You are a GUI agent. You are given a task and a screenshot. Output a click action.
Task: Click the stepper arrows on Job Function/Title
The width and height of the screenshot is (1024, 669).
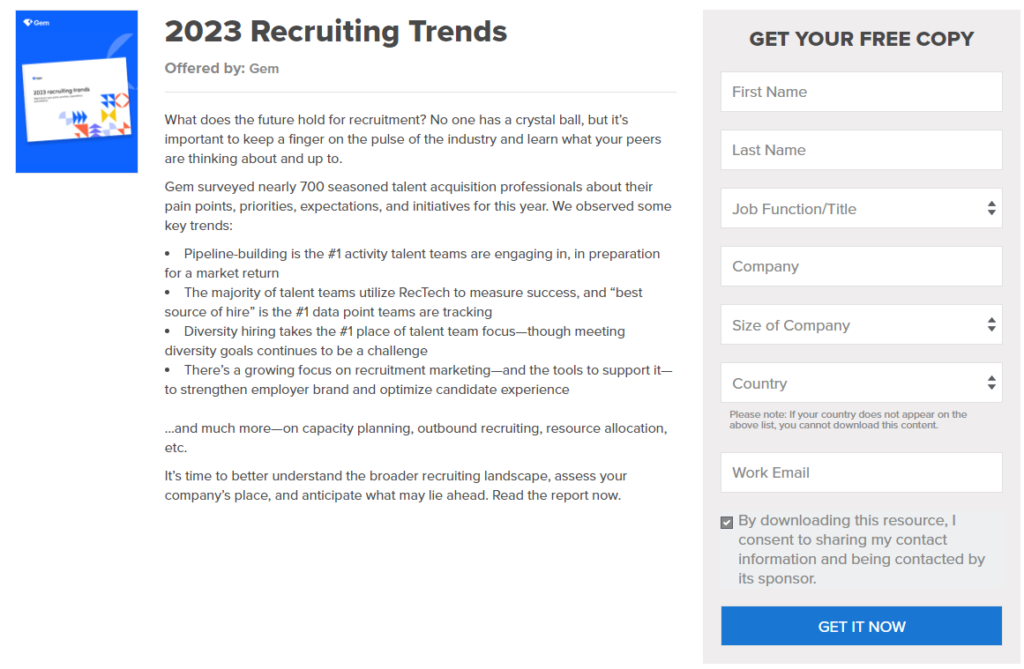pos(991,208)
